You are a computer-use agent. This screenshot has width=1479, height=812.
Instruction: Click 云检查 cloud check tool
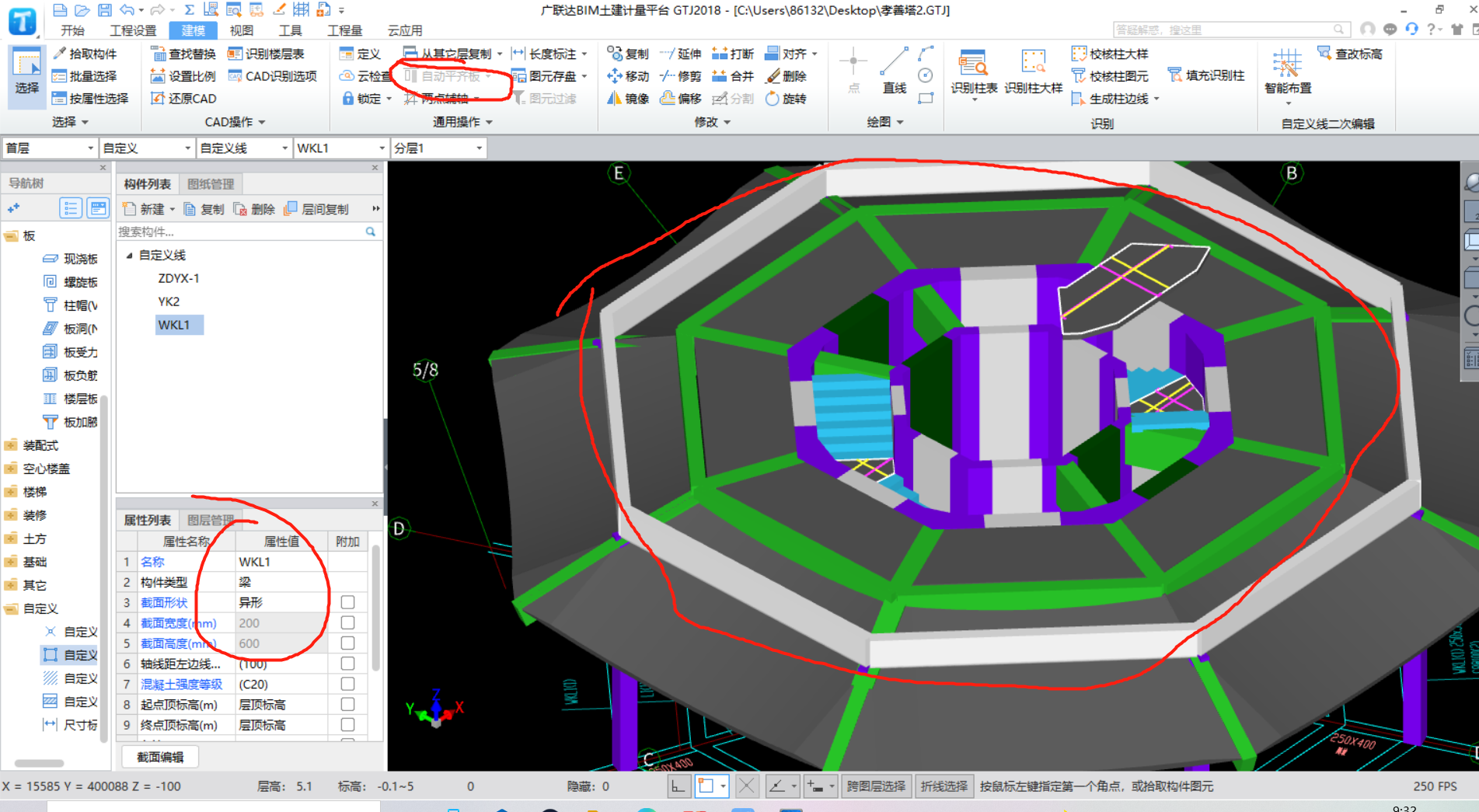(x=366, y=76)
